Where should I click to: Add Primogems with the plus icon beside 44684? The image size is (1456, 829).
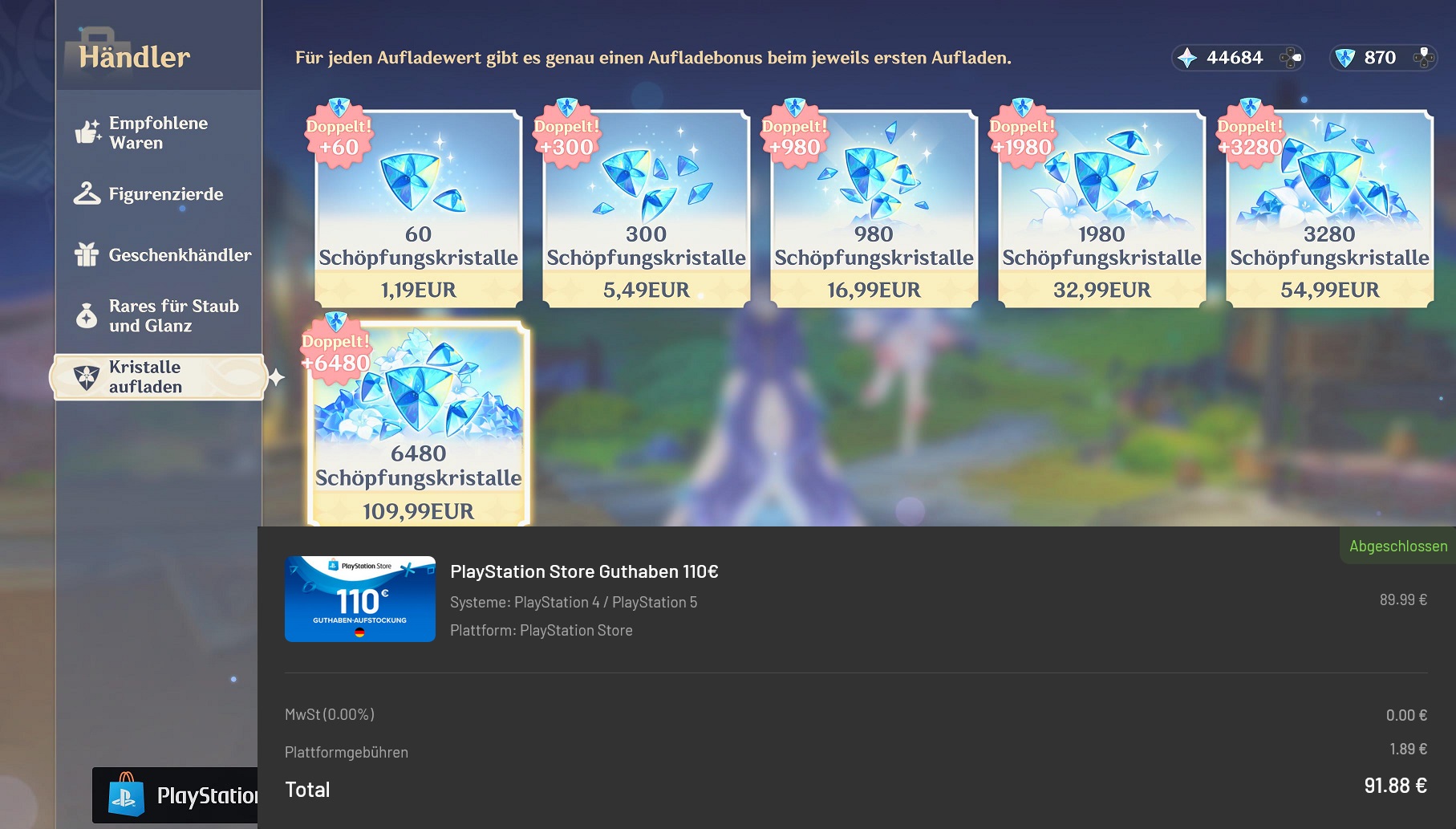coord(1290,58)
